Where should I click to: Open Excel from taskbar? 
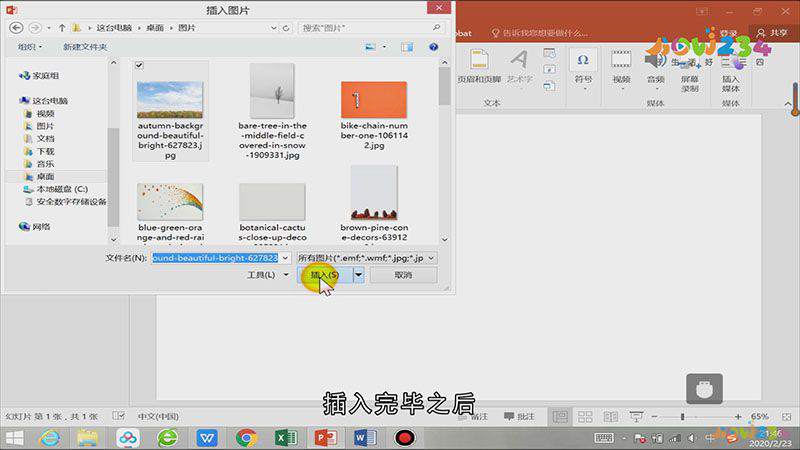tap(286, 438)
